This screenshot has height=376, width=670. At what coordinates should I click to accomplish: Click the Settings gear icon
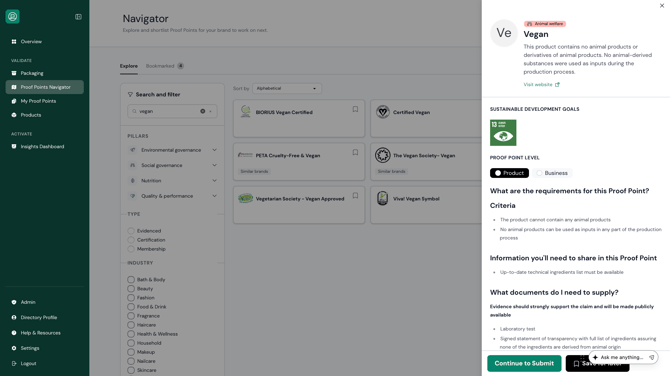pos(14,348)
